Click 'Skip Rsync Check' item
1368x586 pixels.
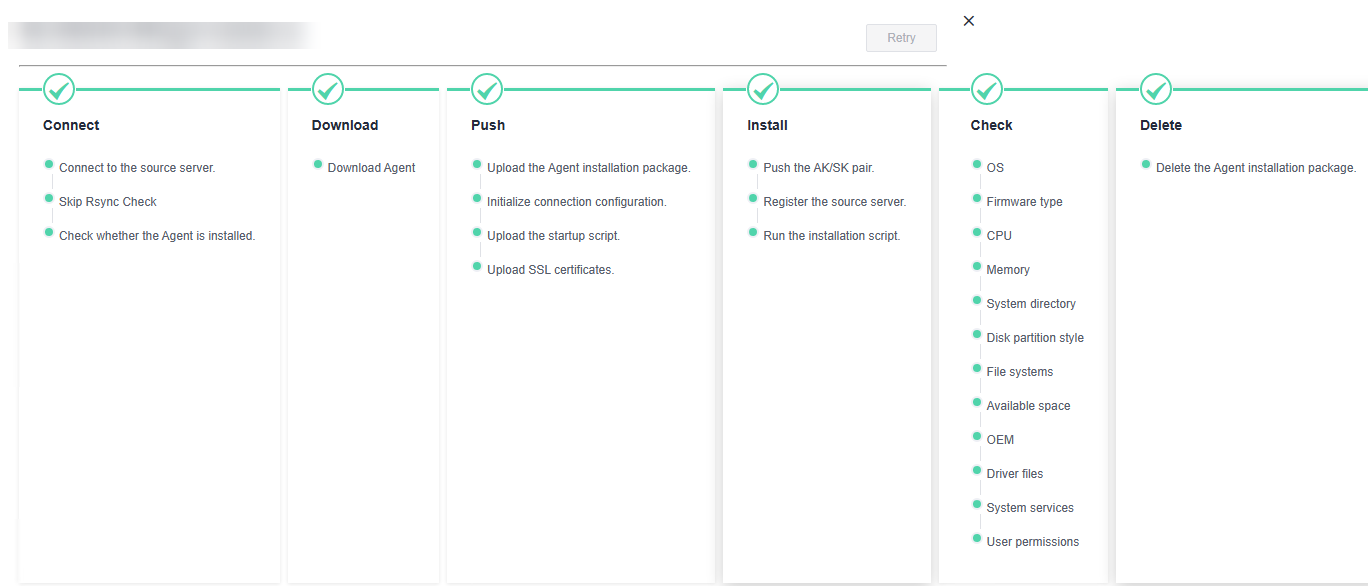[x=108, y=202]
